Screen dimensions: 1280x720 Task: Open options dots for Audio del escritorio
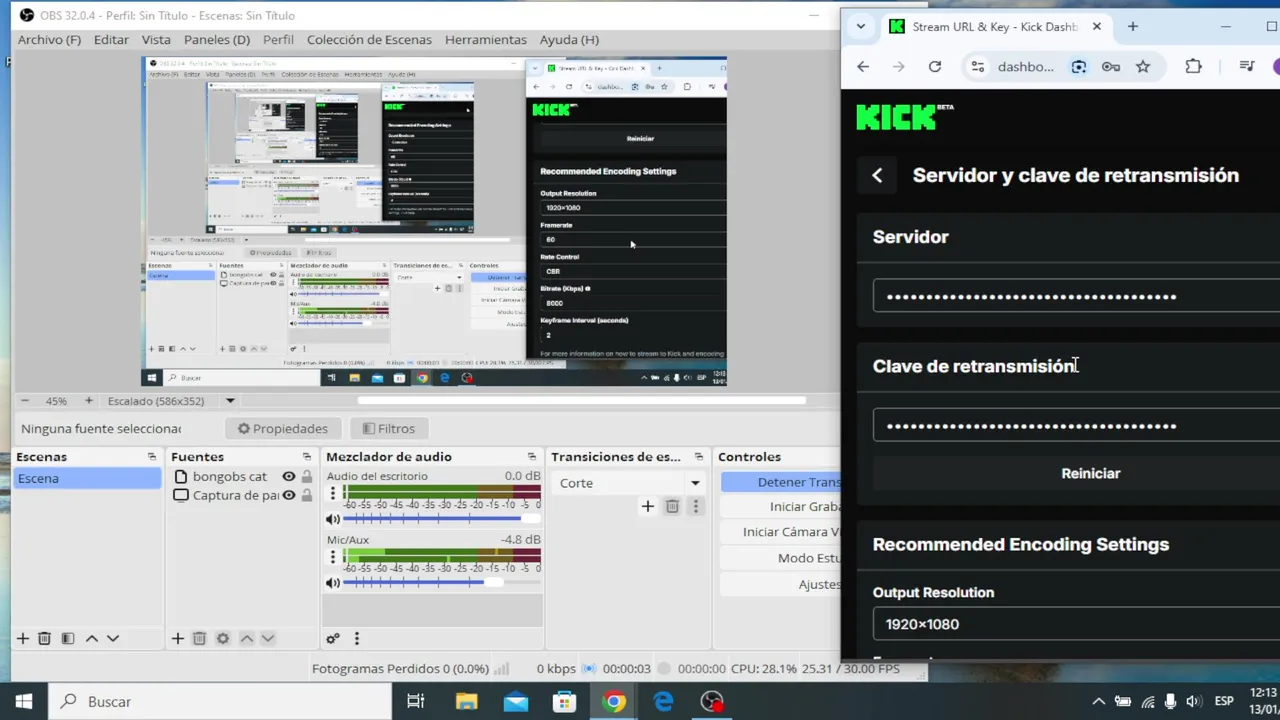click(333, 494)
